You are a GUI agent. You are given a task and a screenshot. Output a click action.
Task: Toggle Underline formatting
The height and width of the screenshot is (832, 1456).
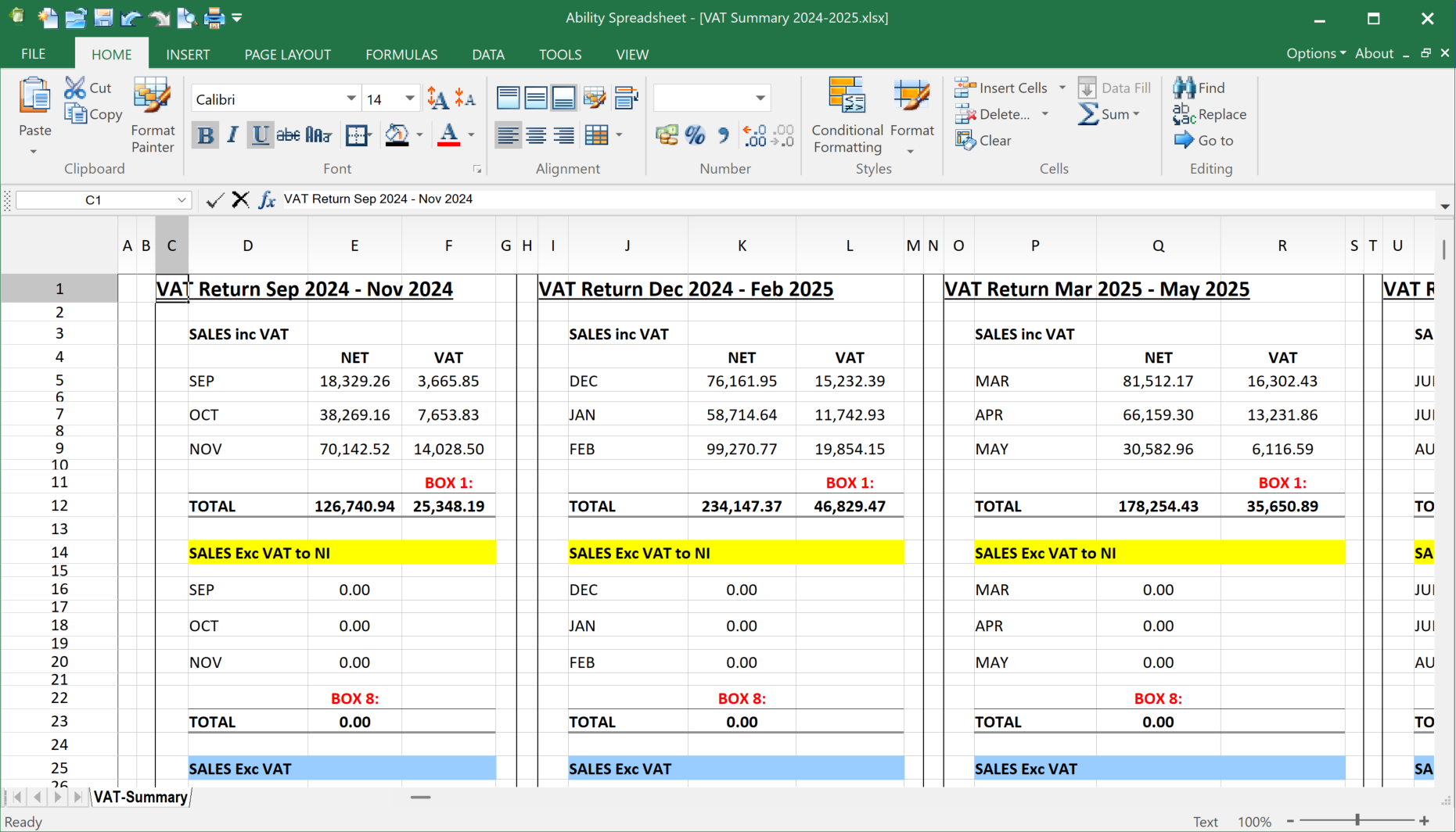260,136
